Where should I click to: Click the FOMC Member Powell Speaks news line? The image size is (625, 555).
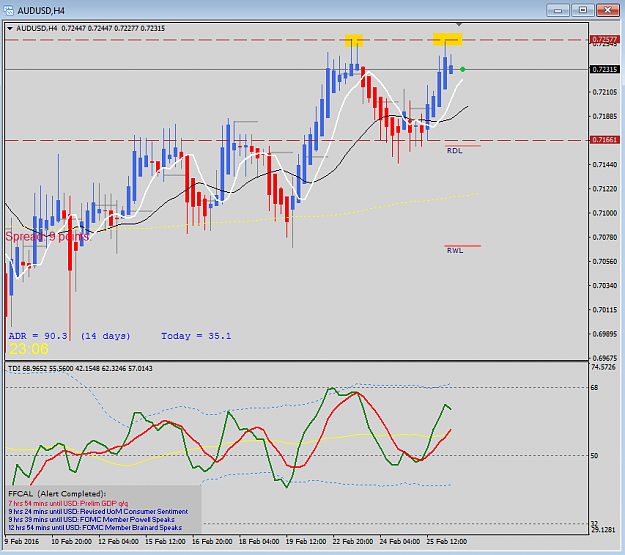(x=91, y=520)
